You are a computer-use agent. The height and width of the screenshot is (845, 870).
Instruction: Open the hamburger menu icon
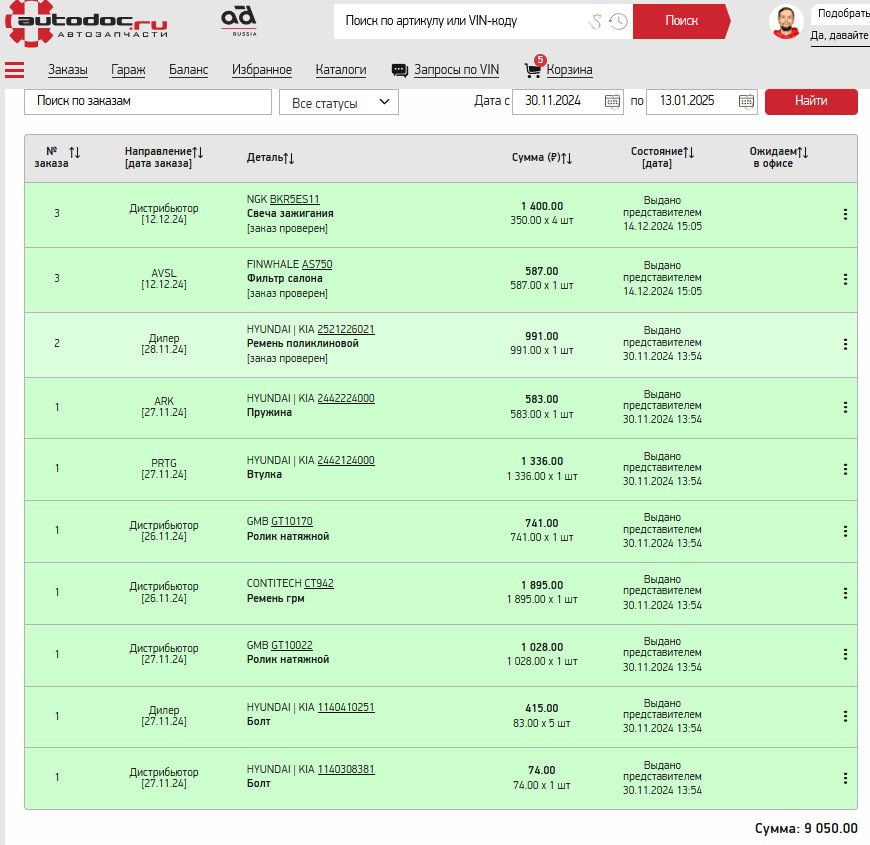14,70
